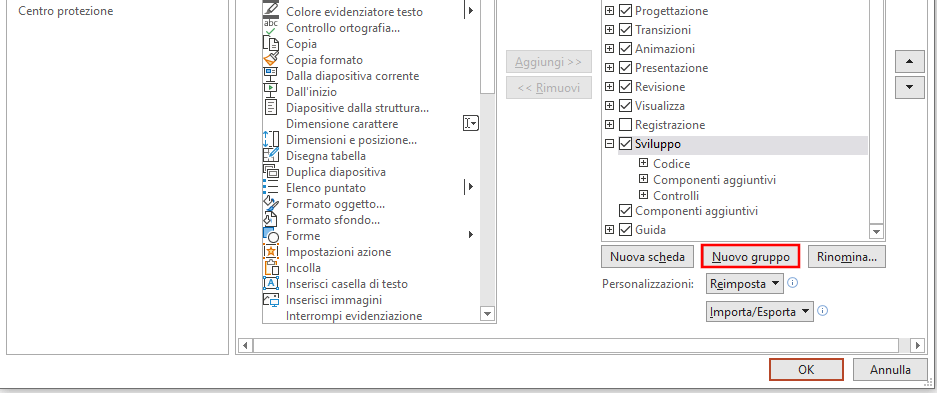Click the info icon beside Reimposta
Viewport: 937px width, 393px height.
[792, 283]
